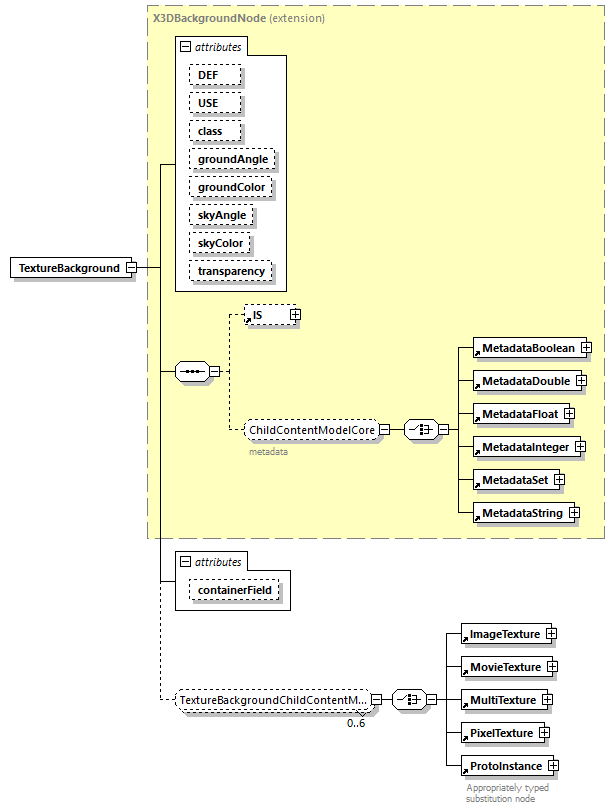Viewport: 608px width, 809px height.
Task: Expand the MetadataBoolean element
Action: pos(586,348)
